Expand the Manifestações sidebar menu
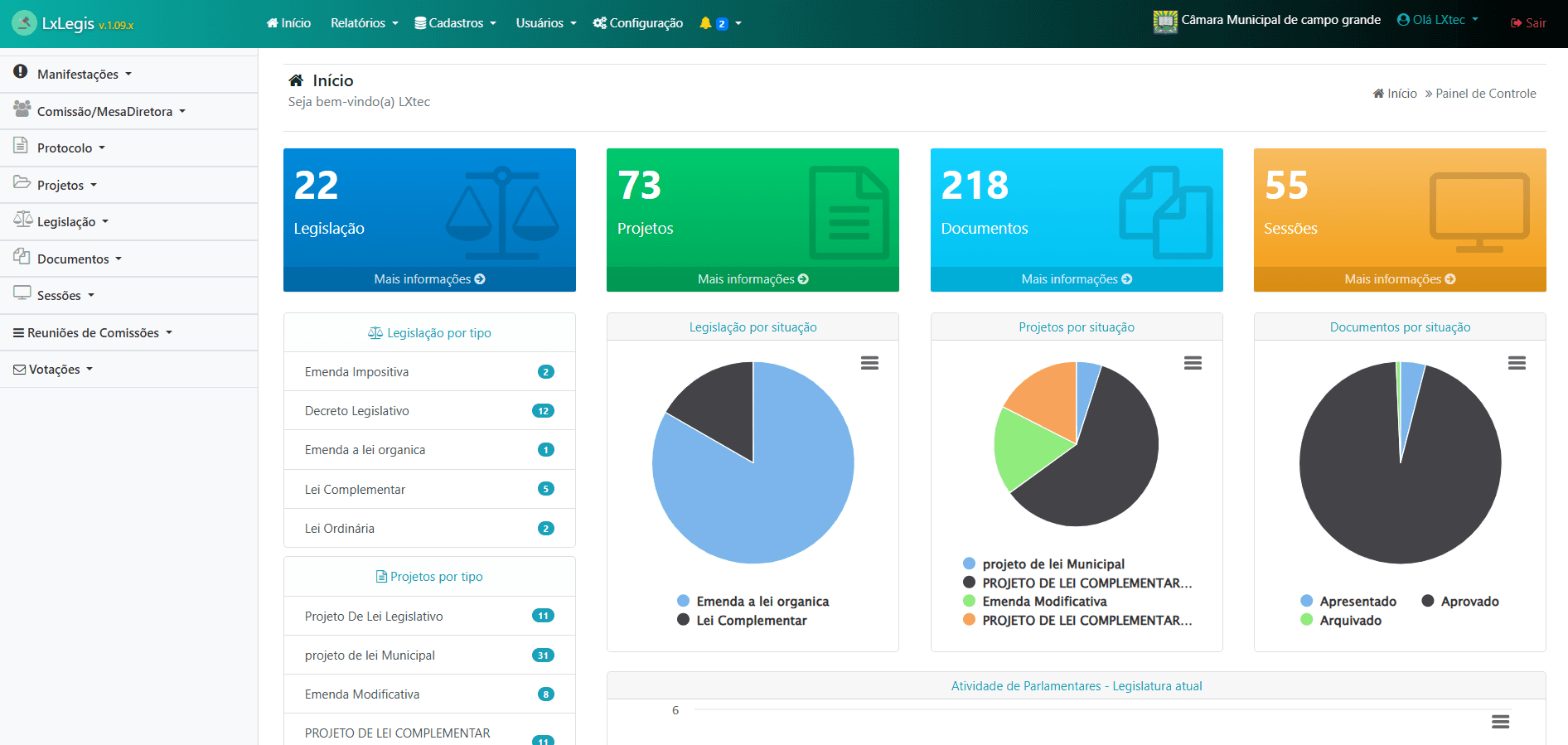The image size is (1568, 745). coord(78,75)
